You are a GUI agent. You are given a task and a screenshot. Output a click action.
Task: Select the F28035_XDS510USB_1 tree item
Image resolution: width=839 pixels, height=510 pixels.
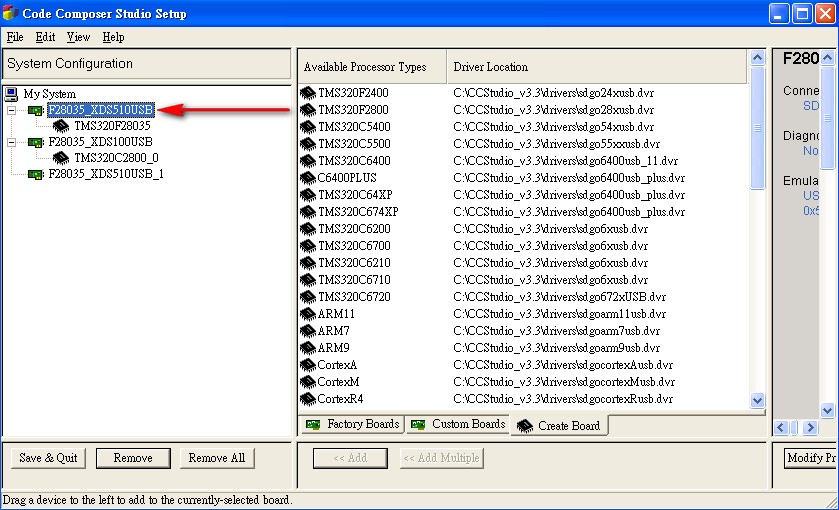(x=106, y=174)
